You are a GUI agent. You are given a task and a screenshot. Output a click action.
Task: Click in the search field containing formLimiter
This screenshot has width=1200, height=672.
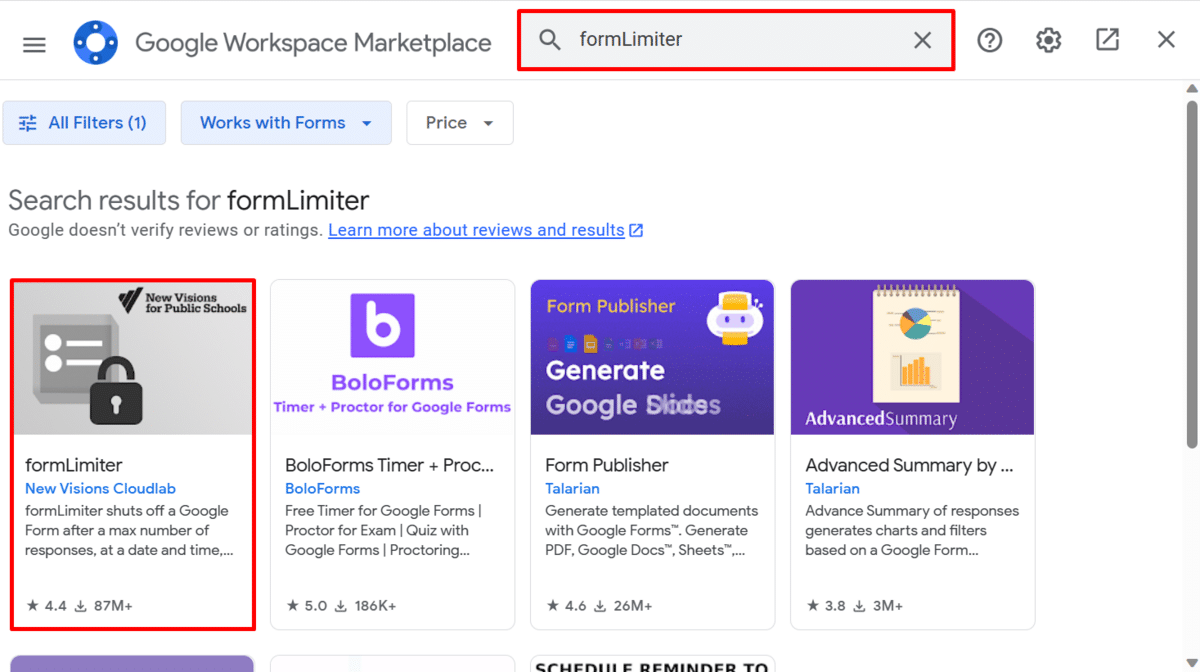click(x=736, y=40)
